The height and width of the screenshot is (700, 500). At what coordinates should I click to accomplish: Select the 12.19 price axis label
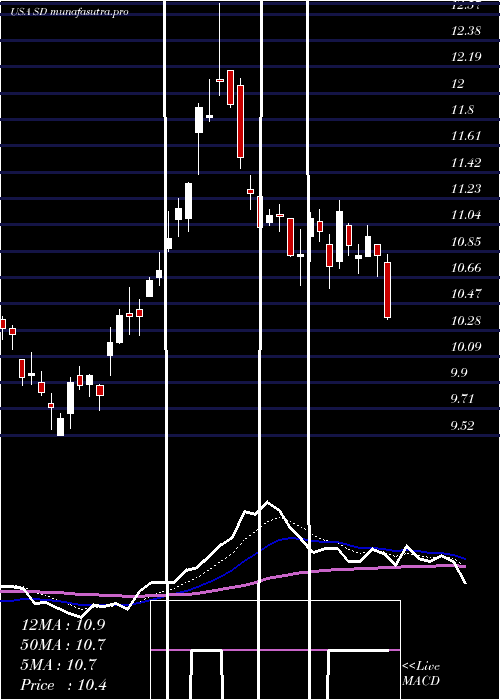466,57
